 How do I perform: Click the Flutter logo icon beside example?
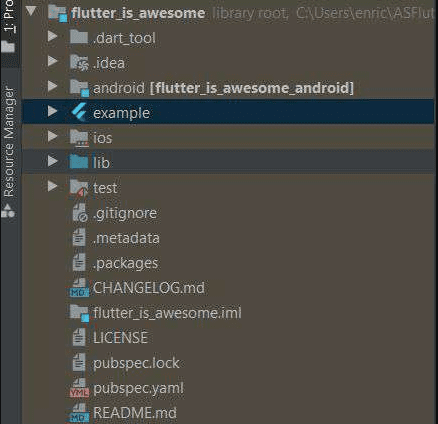click(x=79, y=112)
